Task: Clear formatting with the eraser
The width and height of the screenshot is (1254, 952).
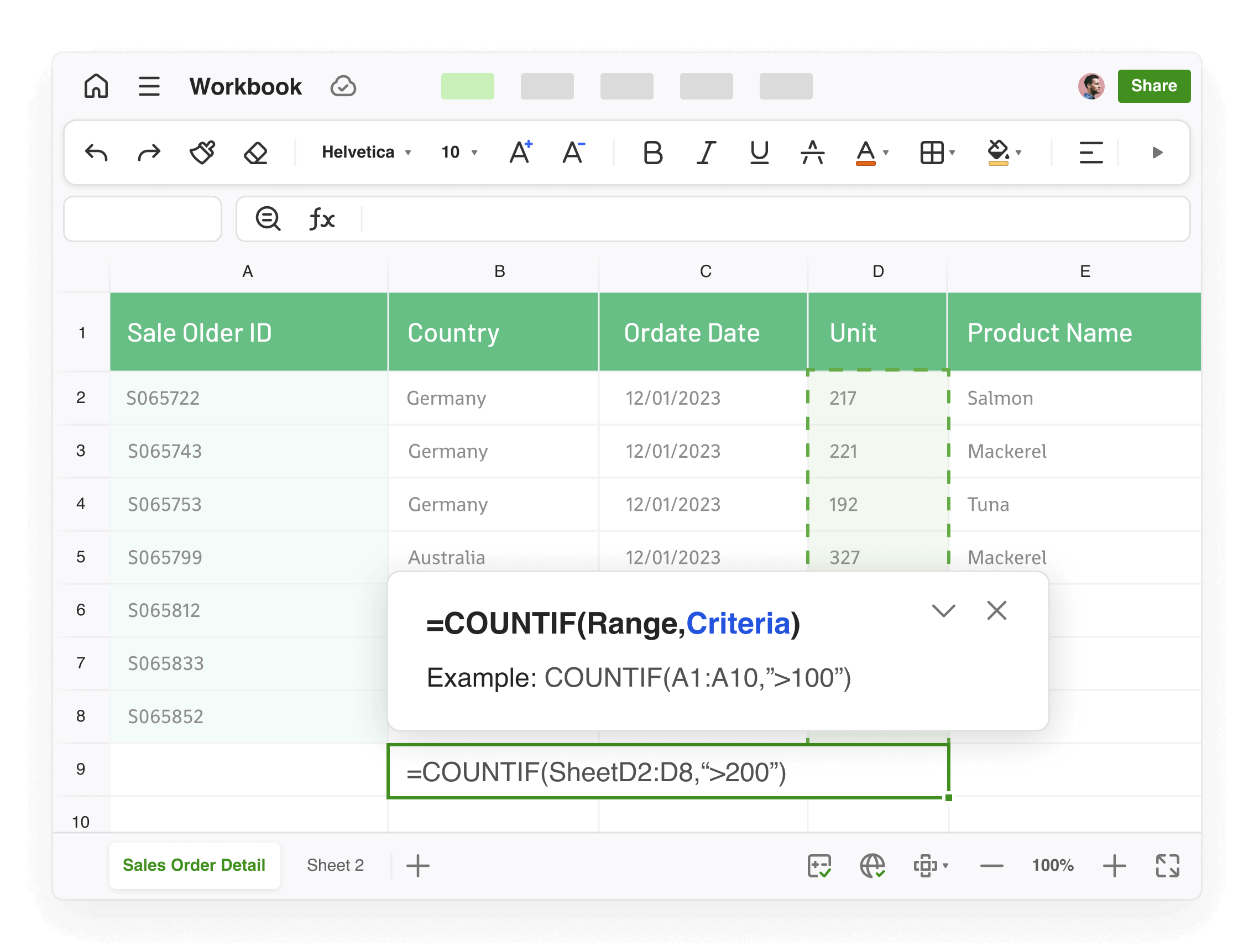Action: tap(255, 153)
